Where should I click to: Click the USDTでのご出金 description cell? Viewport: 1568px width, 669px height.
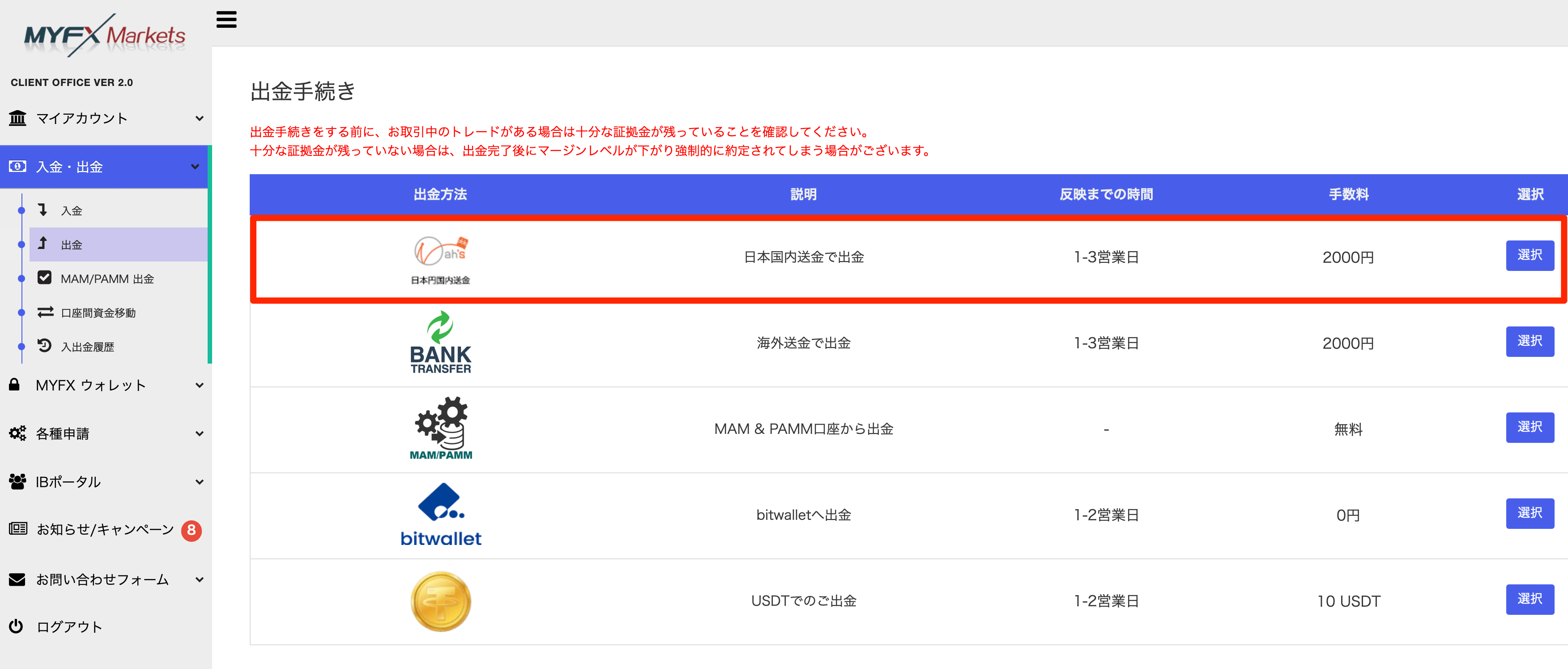(x=804, y=601)
